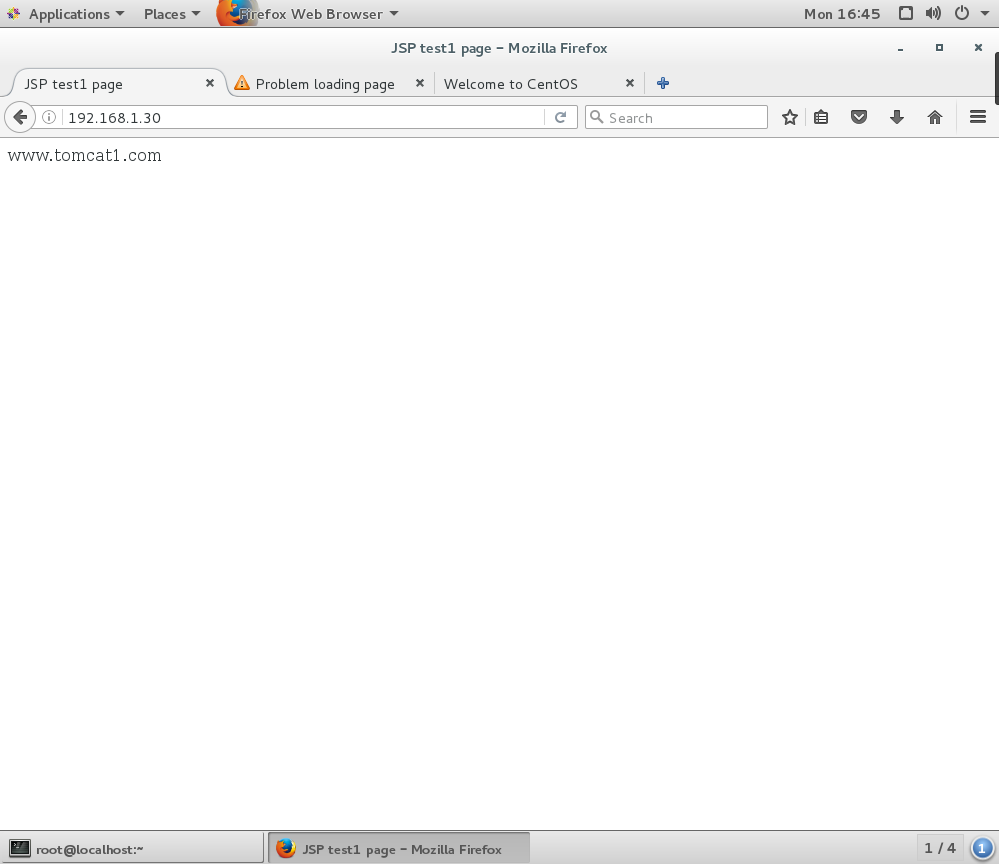The image size is (999, 864).
Task: Close the JSP test1 page tab
Action: click(210, 83)
